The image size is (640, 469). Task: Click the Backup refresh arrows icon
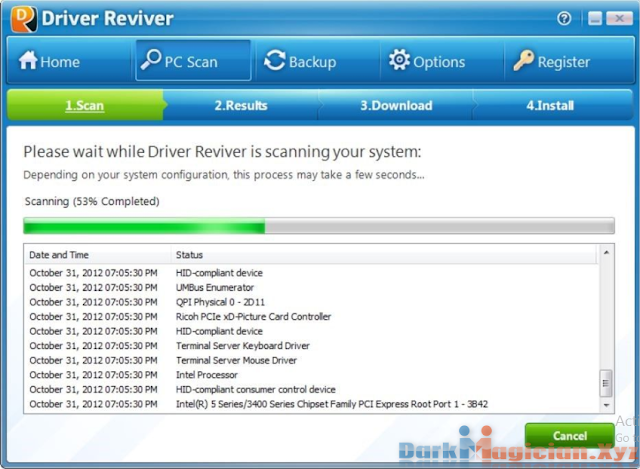pos(275,60)
